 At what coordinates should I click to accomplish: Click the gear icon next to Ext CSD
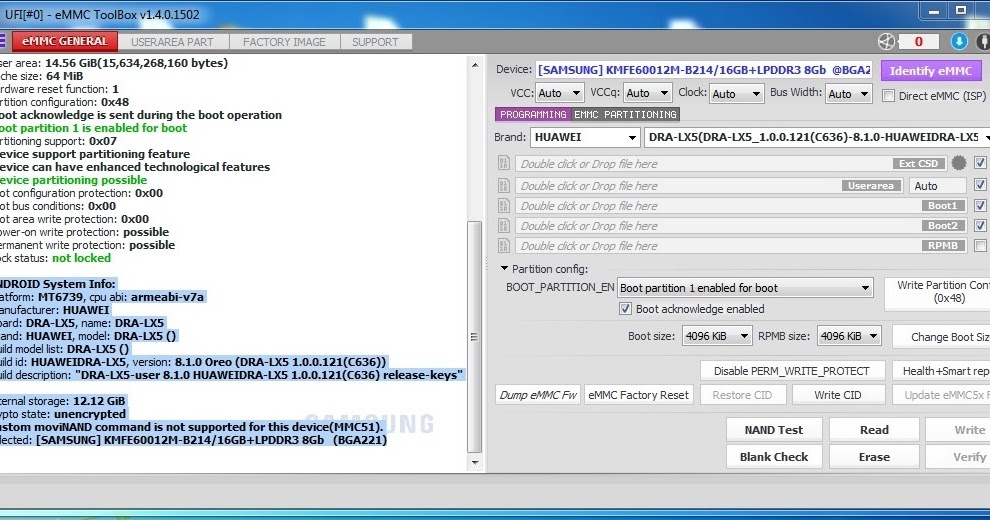coord(958,163)
